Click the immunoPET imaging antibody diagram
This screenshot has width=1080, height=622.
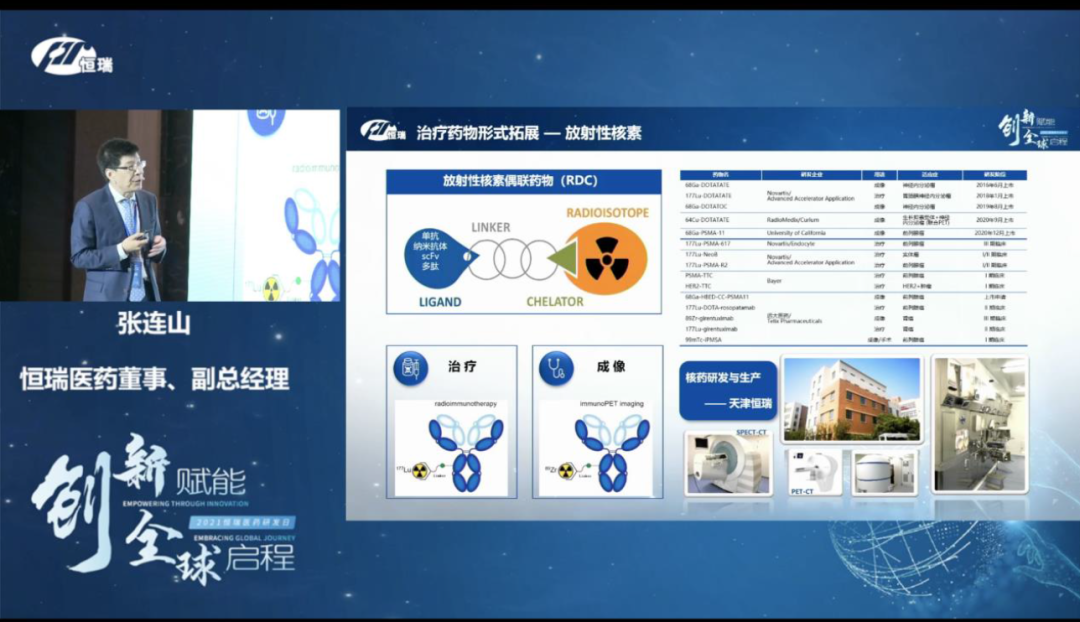pos(598,450)
